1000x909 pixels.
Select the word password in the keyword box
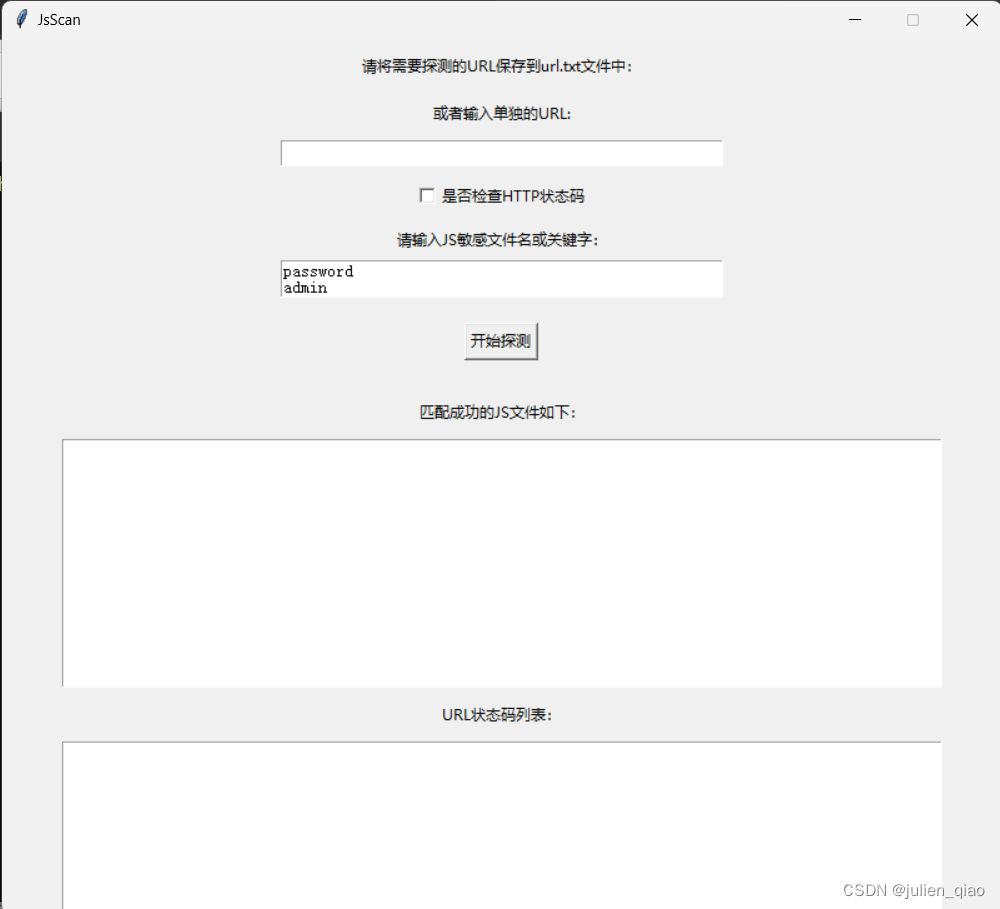(x=318, y=271)
